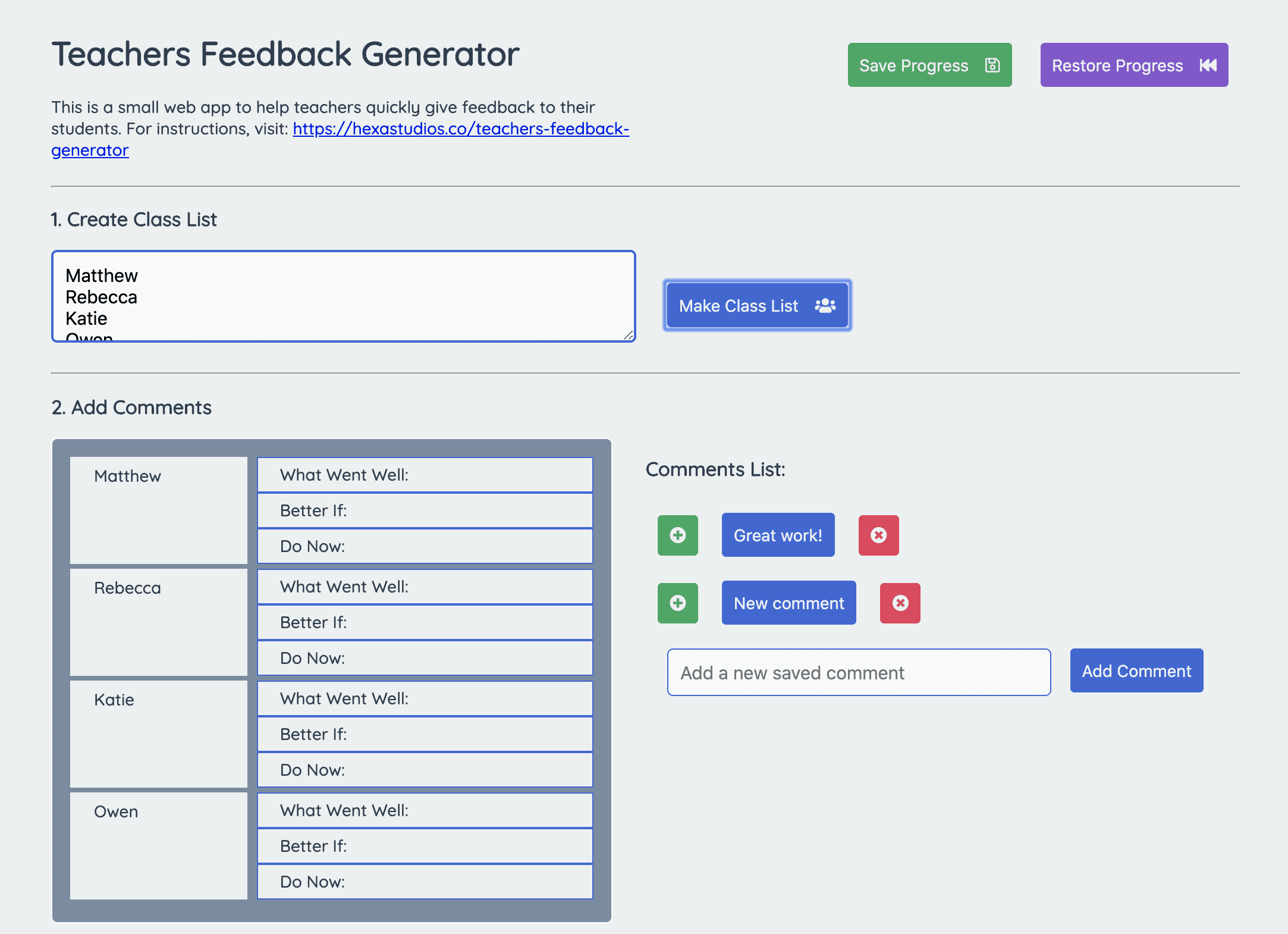Click Owen's Do Now field
Viewport: 1288px width, 934px height.
(424, 882)
